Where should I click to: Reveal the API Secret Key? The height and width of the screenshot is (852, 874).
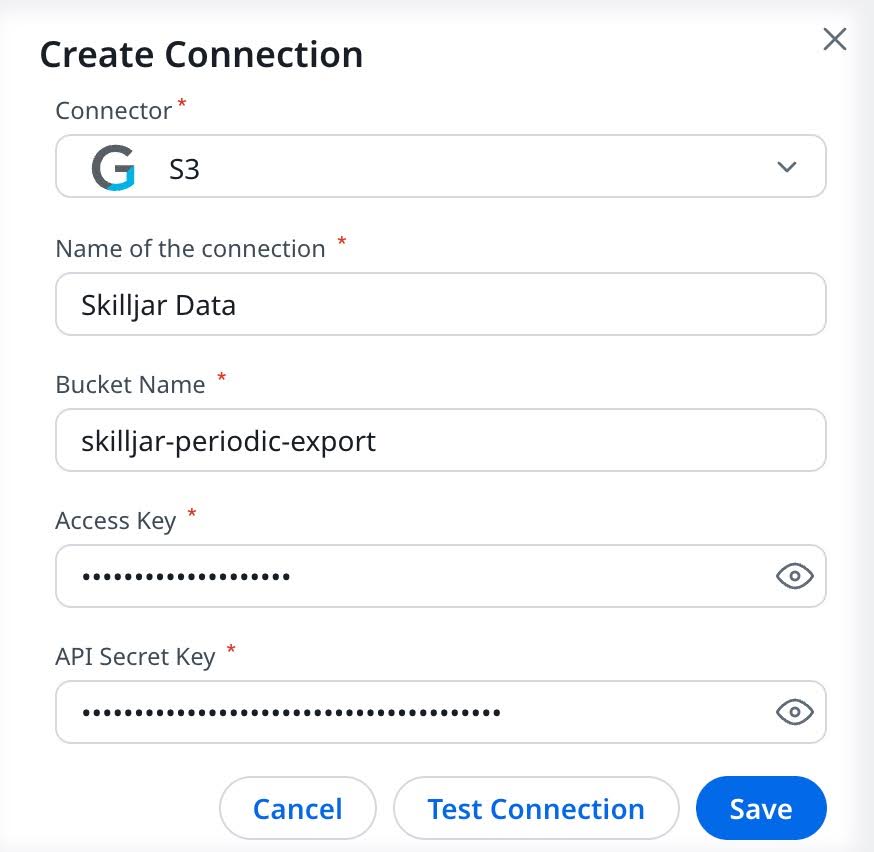[794, 712]
